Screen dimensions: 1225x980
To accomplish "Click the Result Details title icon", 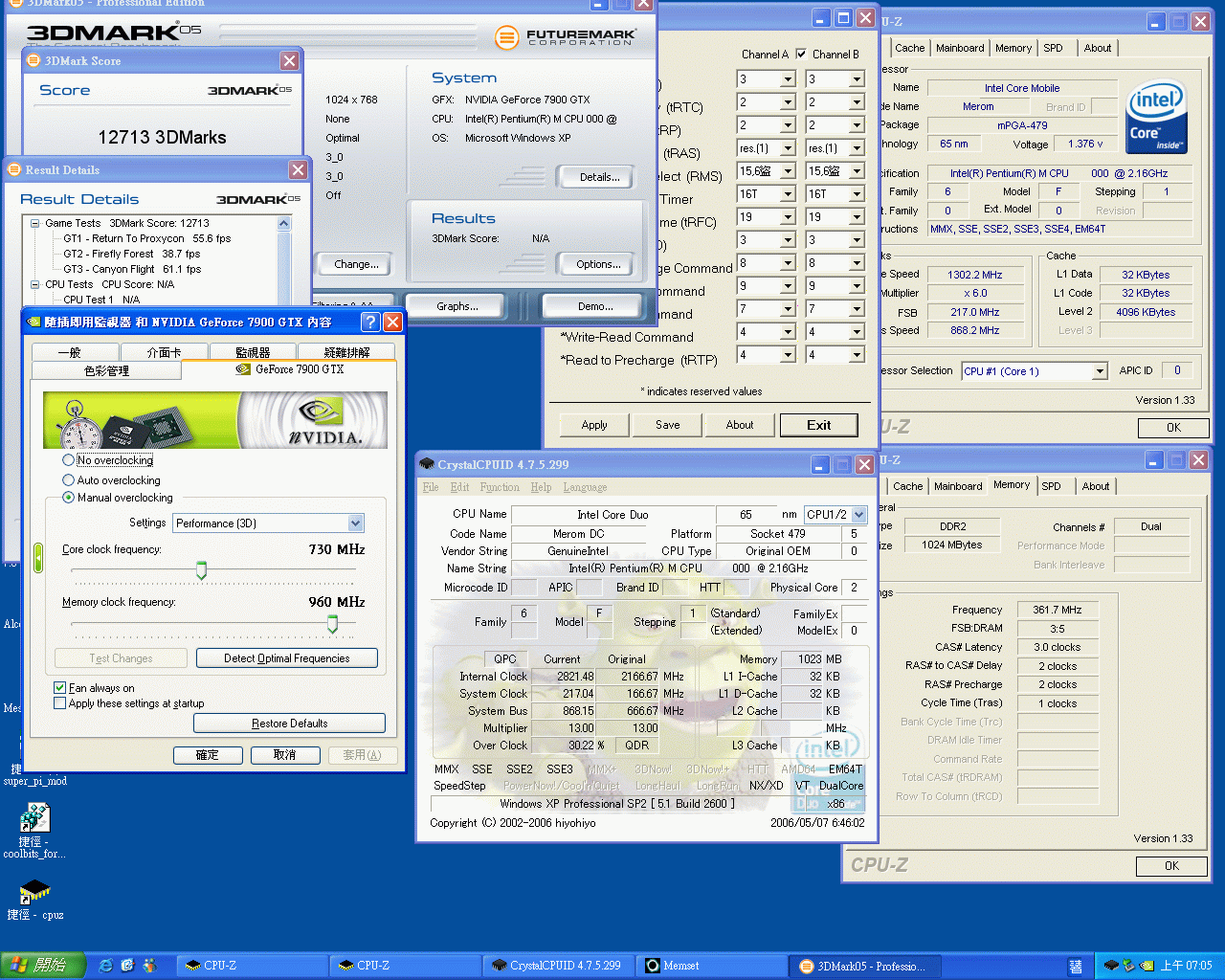I will pyautogui.click(x=14, y=170).
